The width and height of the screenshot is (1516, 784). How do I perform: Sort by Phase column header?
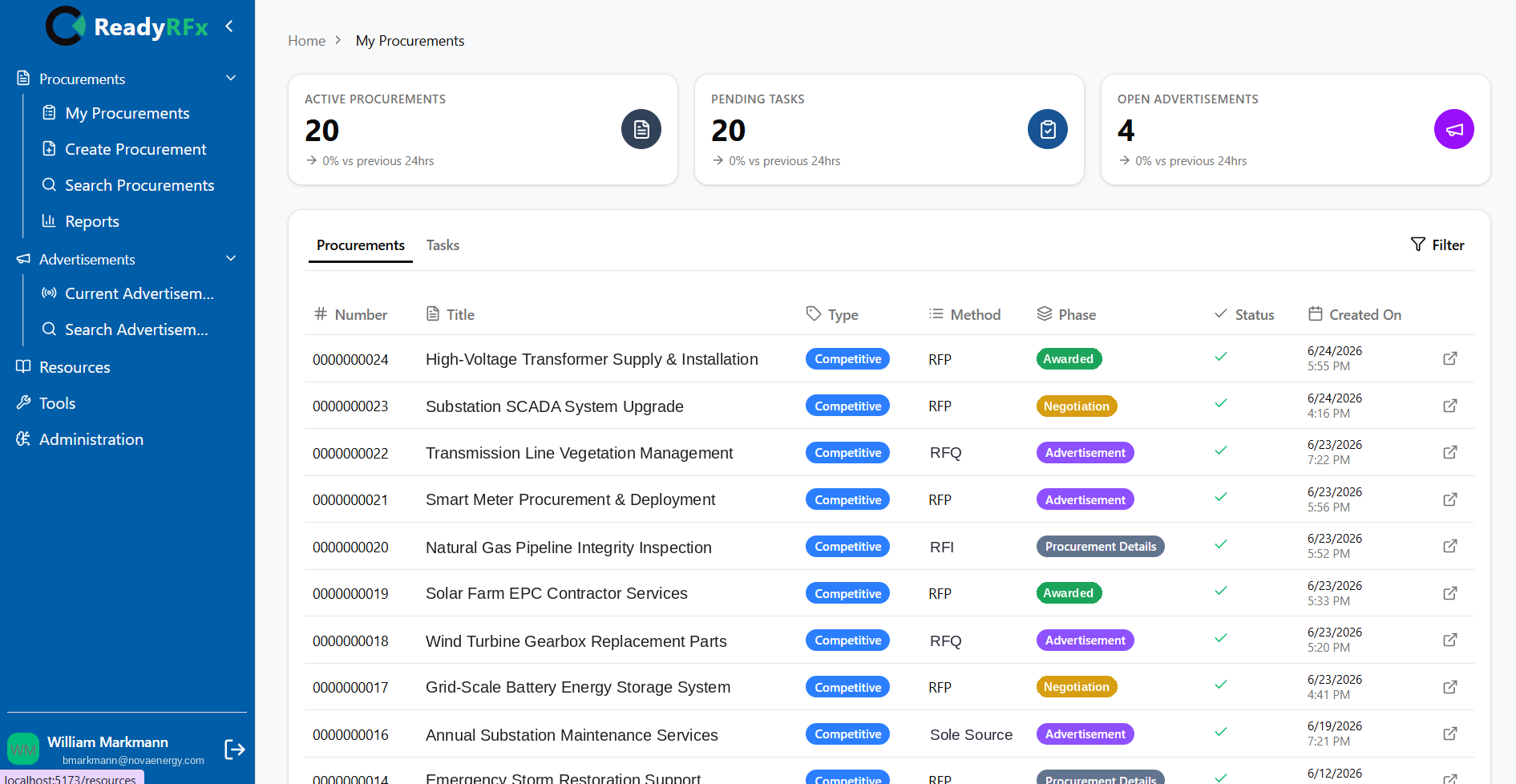[1066, 314]
